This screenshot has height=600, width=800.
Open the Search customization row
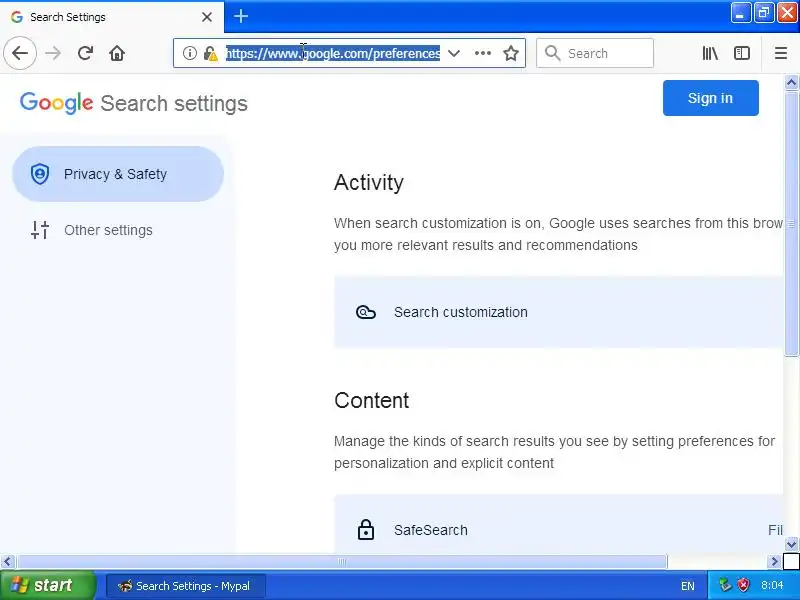(x=559, y=312)
